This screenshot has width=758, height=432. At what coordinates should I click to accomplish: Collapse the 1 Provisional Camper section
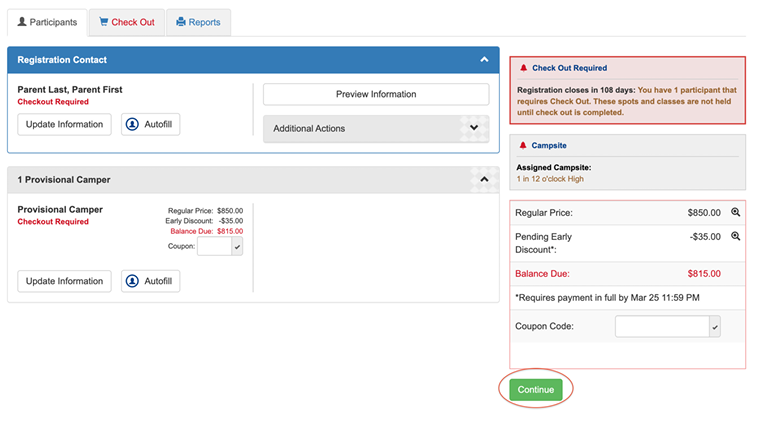[x=484, y=180]
